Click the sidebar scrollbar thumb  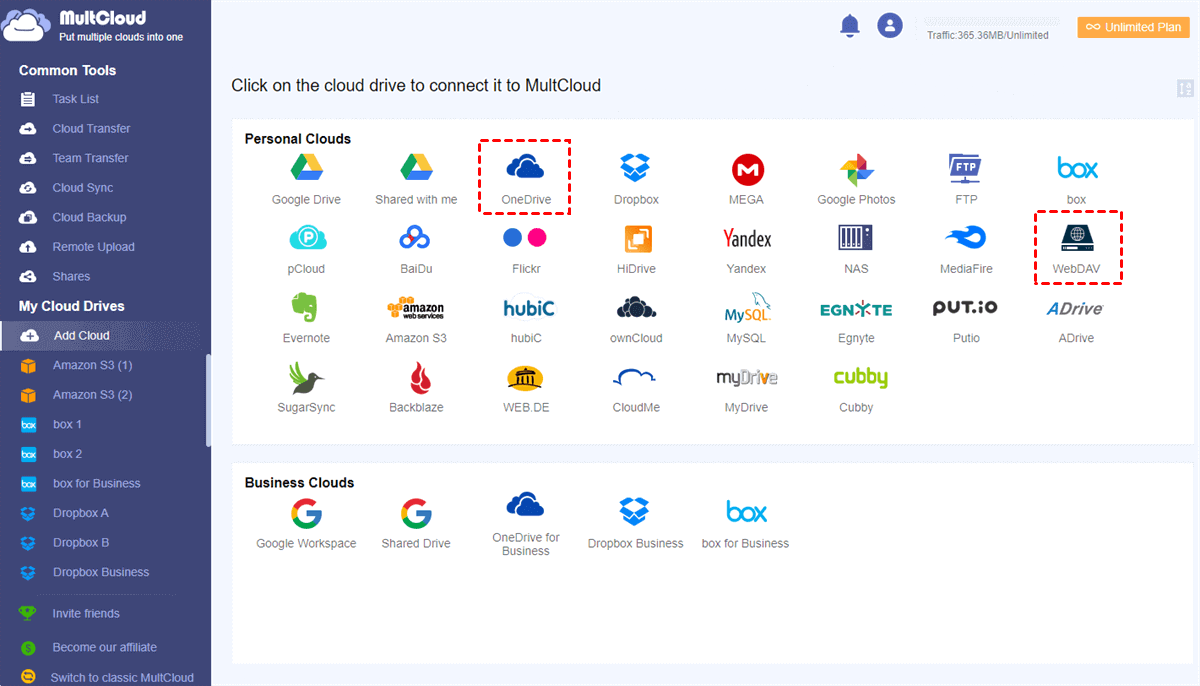pos(208,400)
